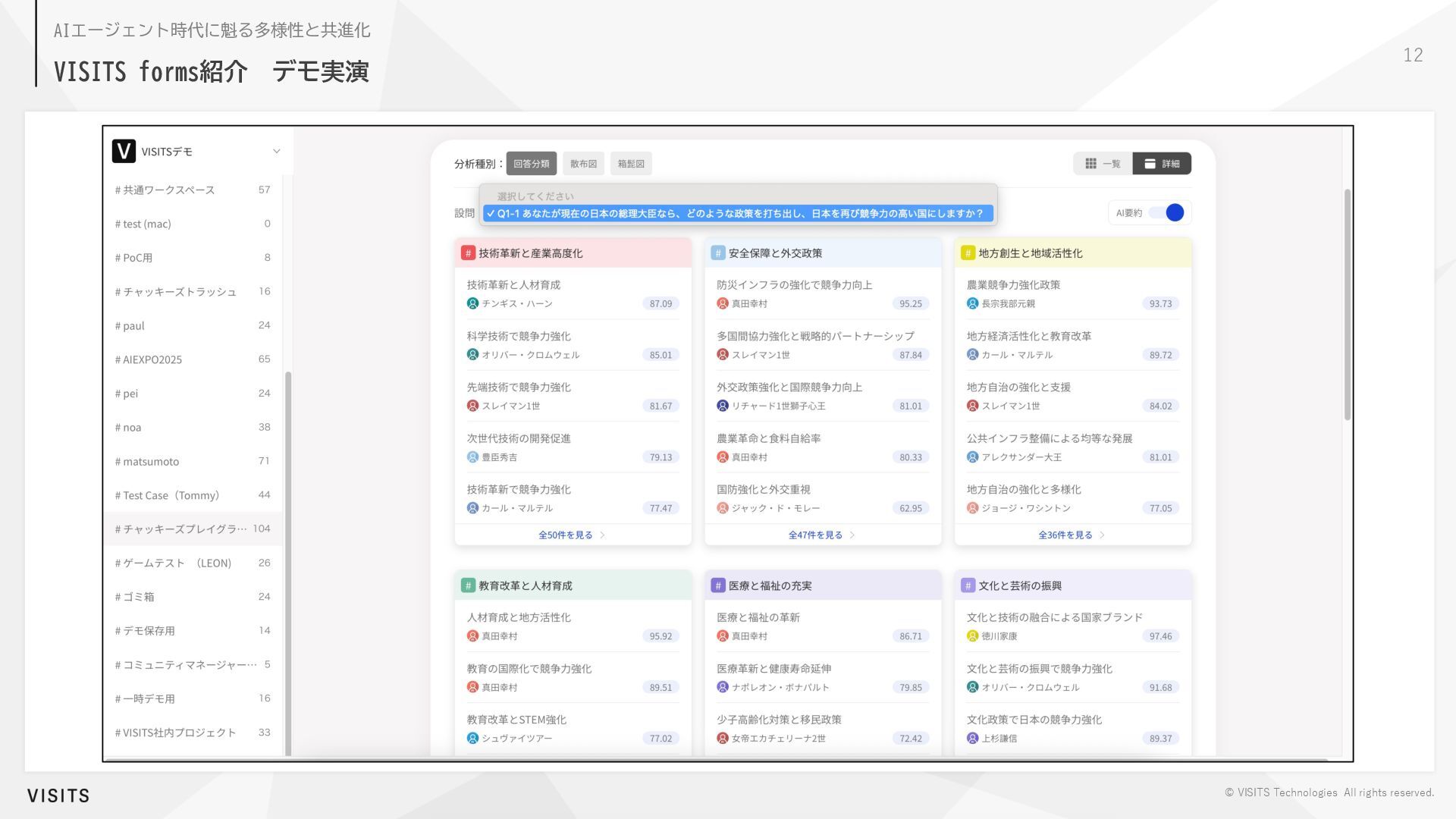This screenshot has height=819, width=1456.
Task: Click アレクサンダー大王 avatar icon
Action: (x=972, y=457)
